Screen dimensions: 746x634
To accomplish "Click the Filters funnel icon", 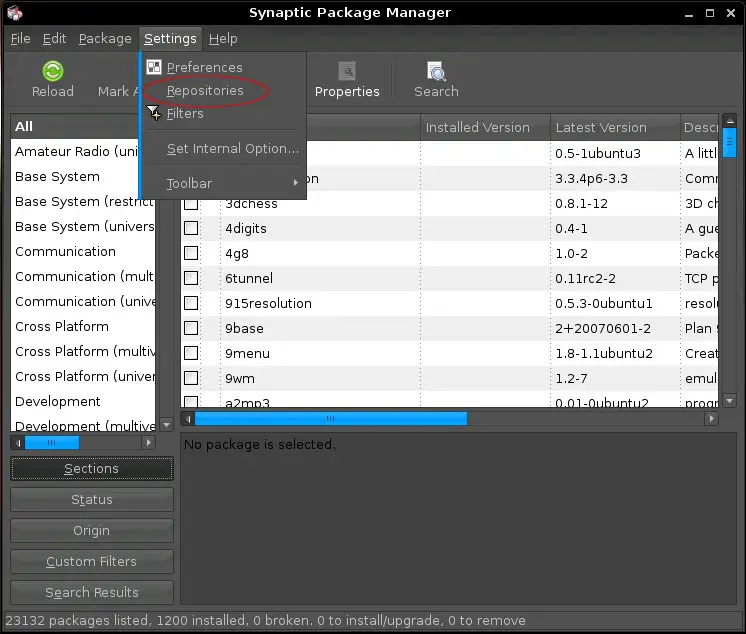I will point(154,113).
